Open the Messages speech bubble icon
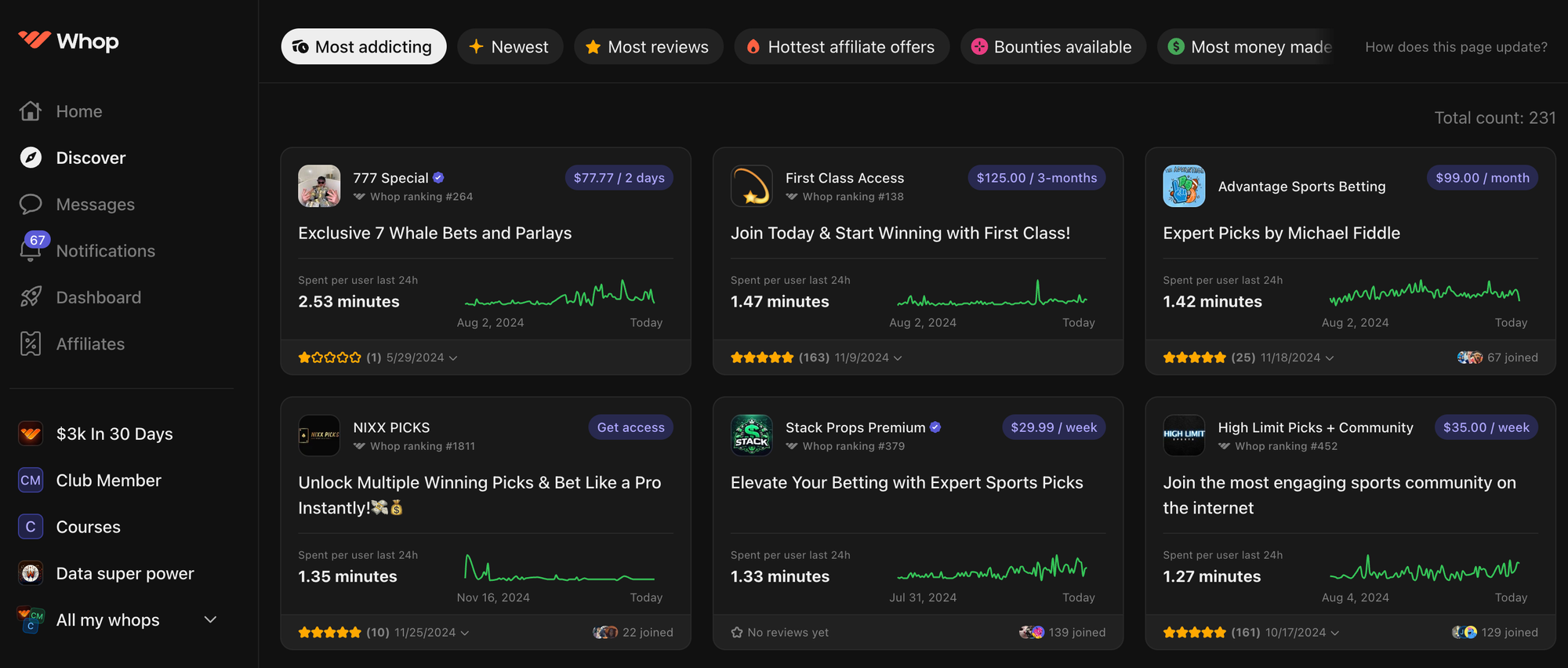Viewport: 1568px width, 668px height. [31, 204]
